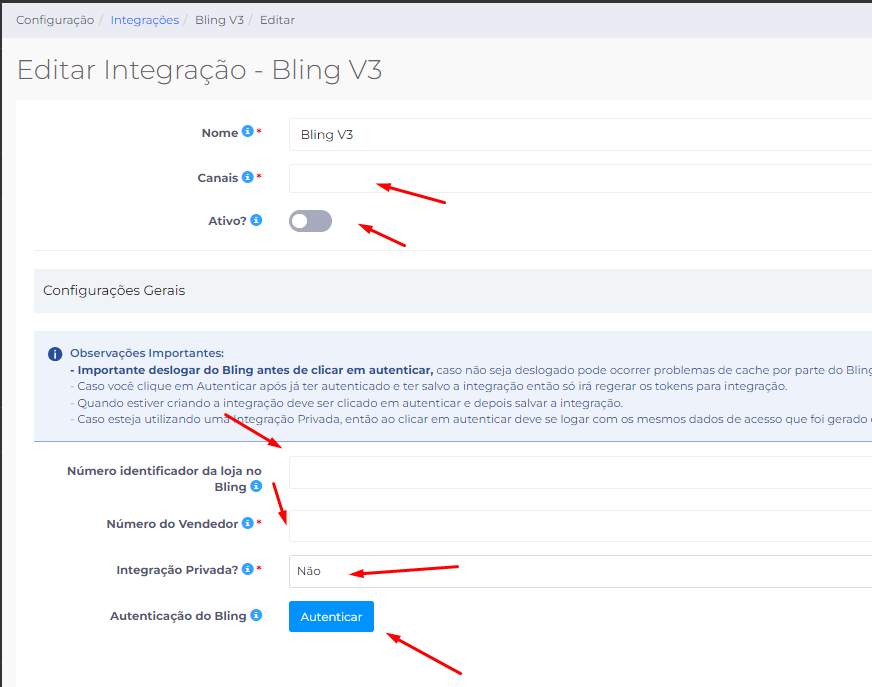Click info icon next to Integração Privada?

point(247,569)
